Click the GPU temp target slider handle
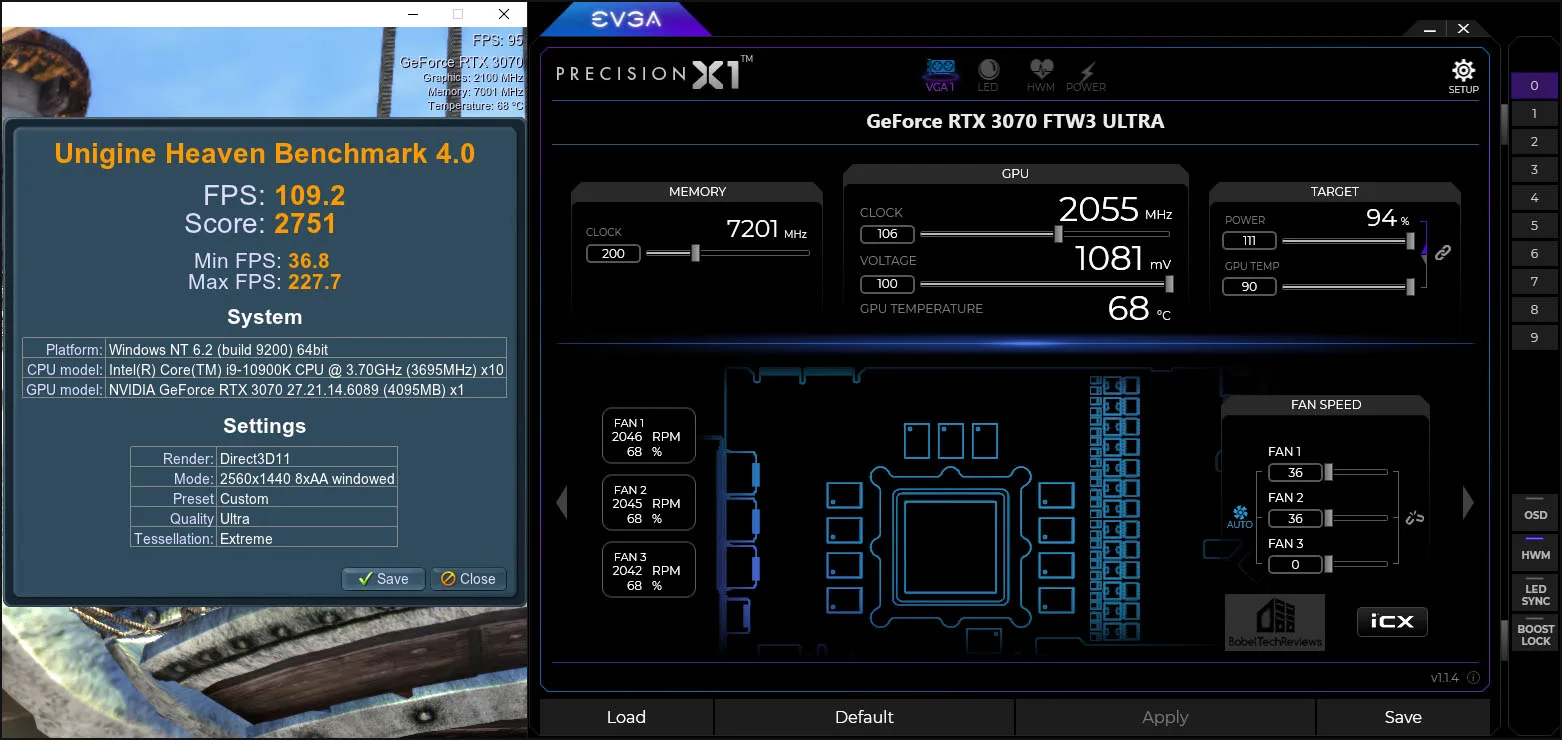 coord(1410,287)
